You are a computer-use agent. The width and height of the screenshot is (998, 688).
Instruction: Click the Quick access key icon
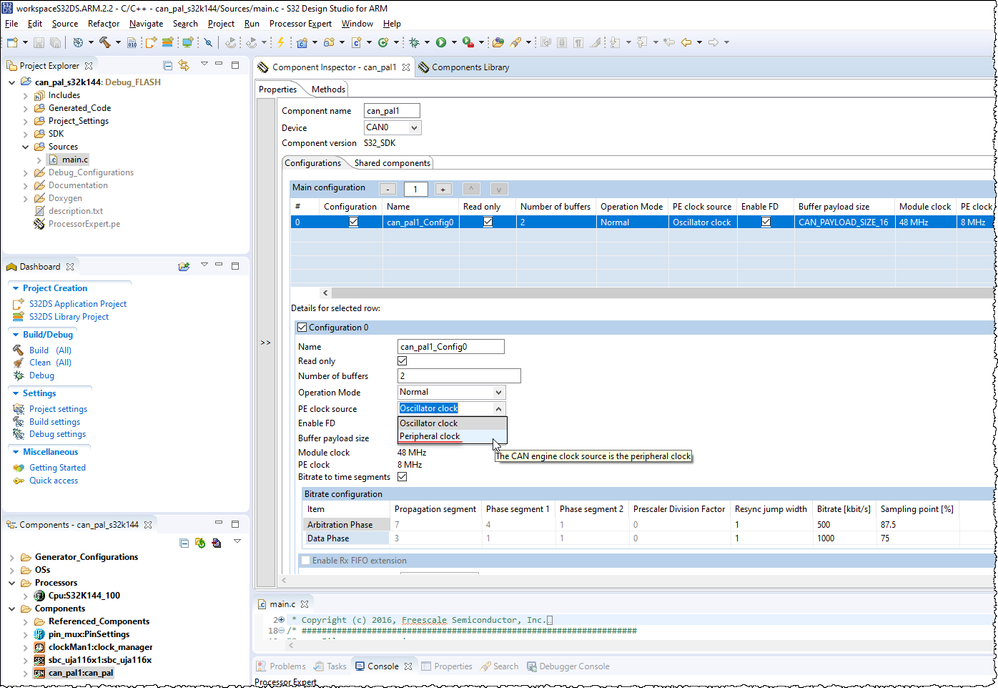[18, 481]
